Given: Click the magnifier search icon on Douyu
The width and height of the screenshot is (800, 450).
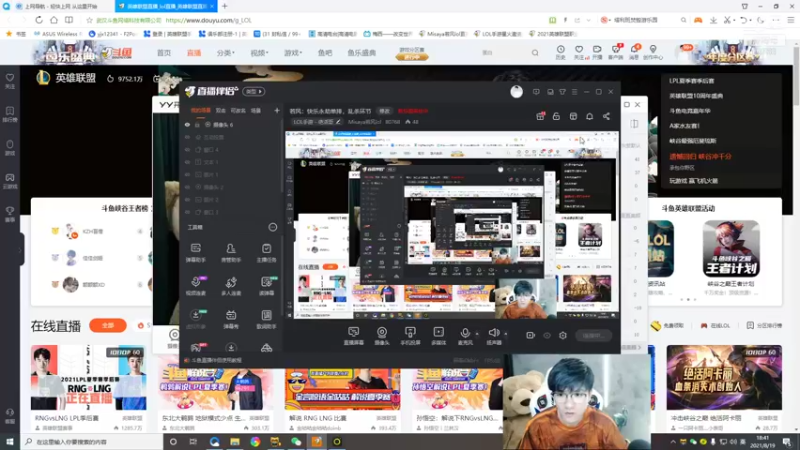Looking at the screenshot, I should (x=535, y=53).
